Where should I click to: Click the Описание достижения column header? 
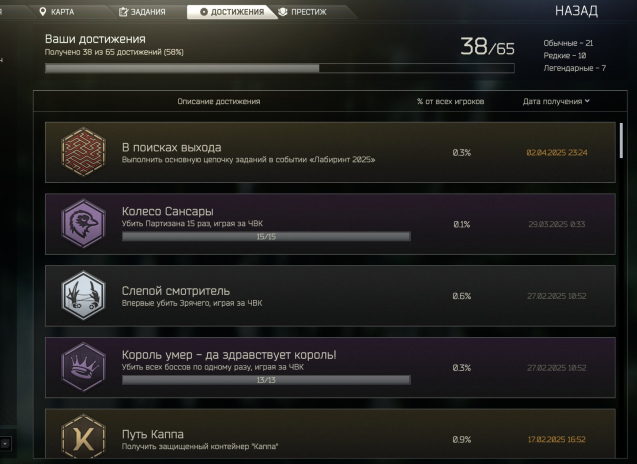click(219, 101)
